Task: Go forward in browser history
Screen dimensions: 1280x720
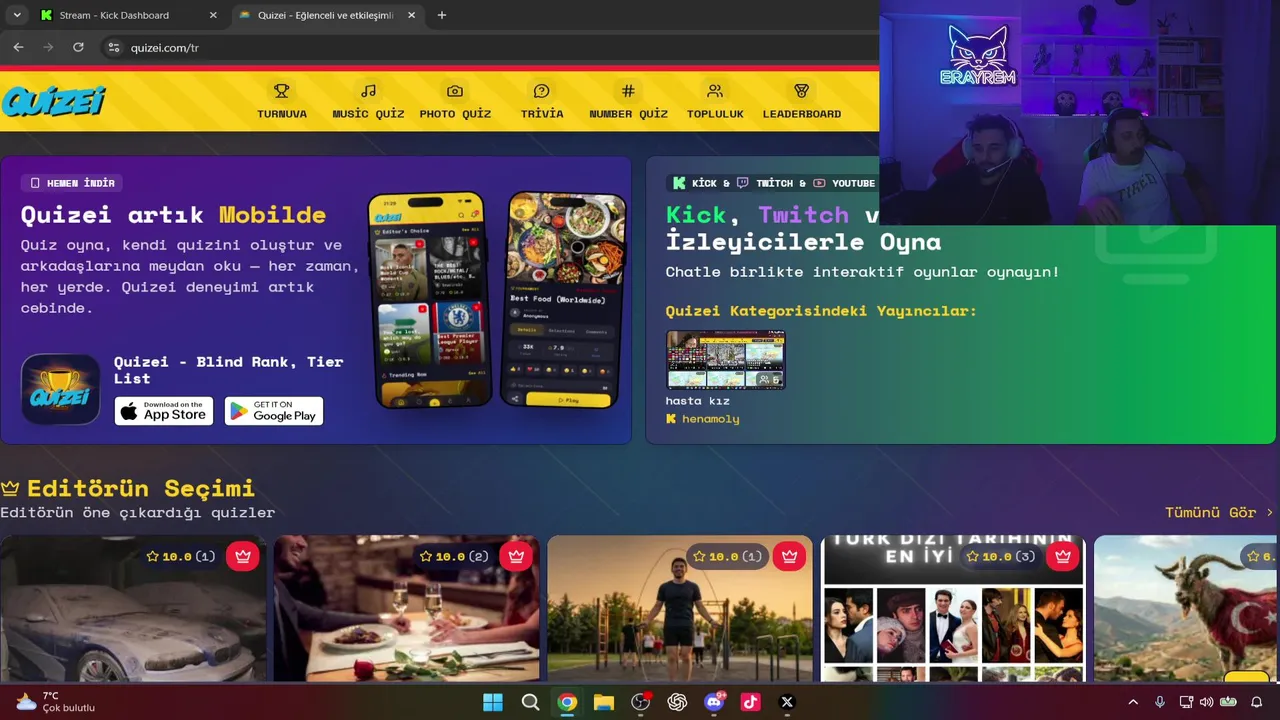Action: (x=48, y=47)
